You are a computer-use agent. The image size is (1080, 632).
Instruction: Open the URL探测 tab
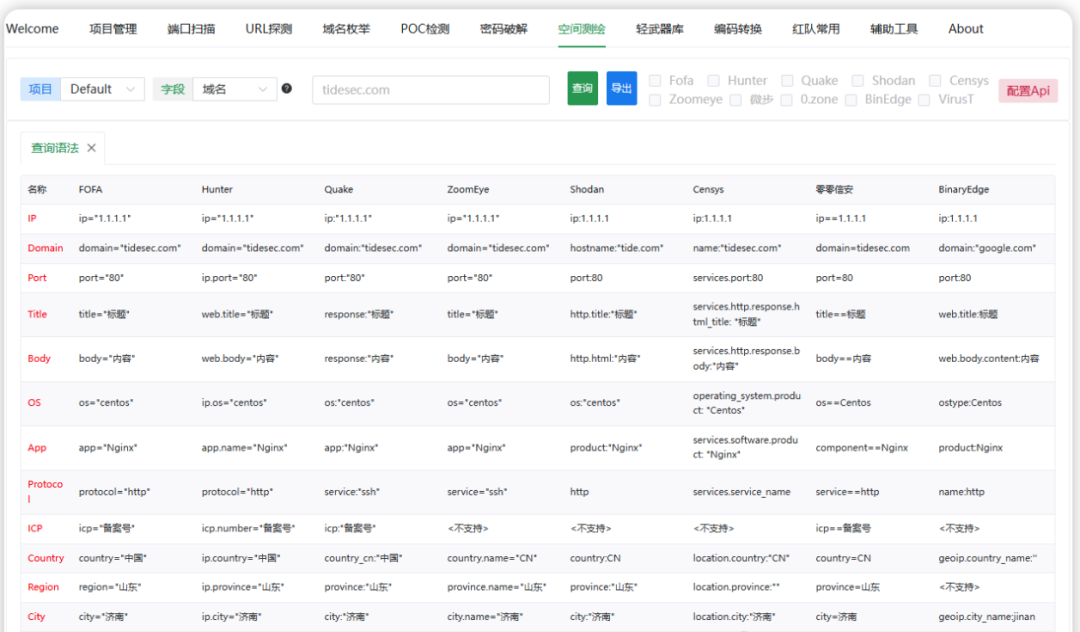coord(269,29)
